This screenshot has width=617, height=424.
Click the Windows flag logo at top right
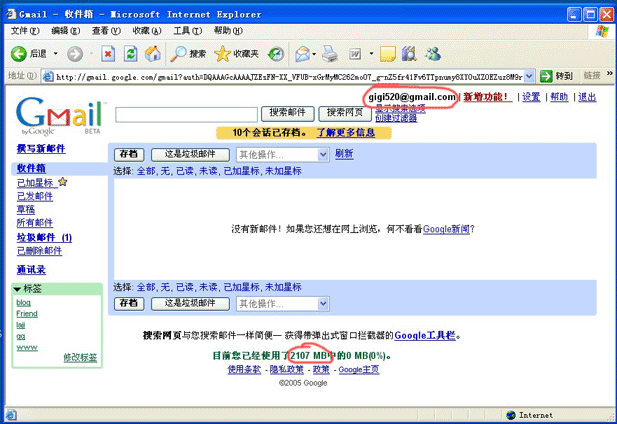point(602,31)
